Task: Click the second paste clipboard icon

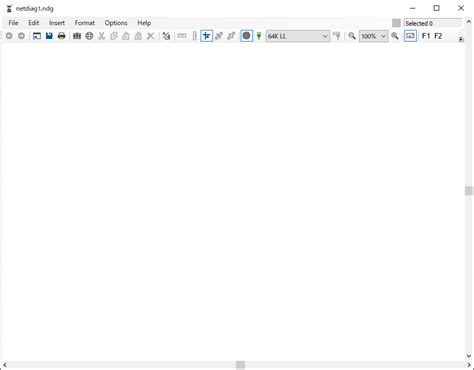Action: (138, 36)
